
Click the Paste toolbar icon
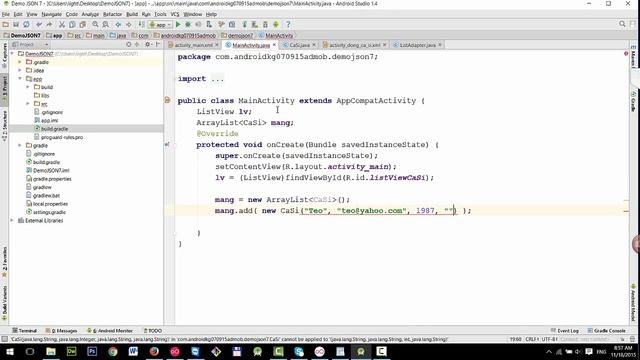pos(82,24)
